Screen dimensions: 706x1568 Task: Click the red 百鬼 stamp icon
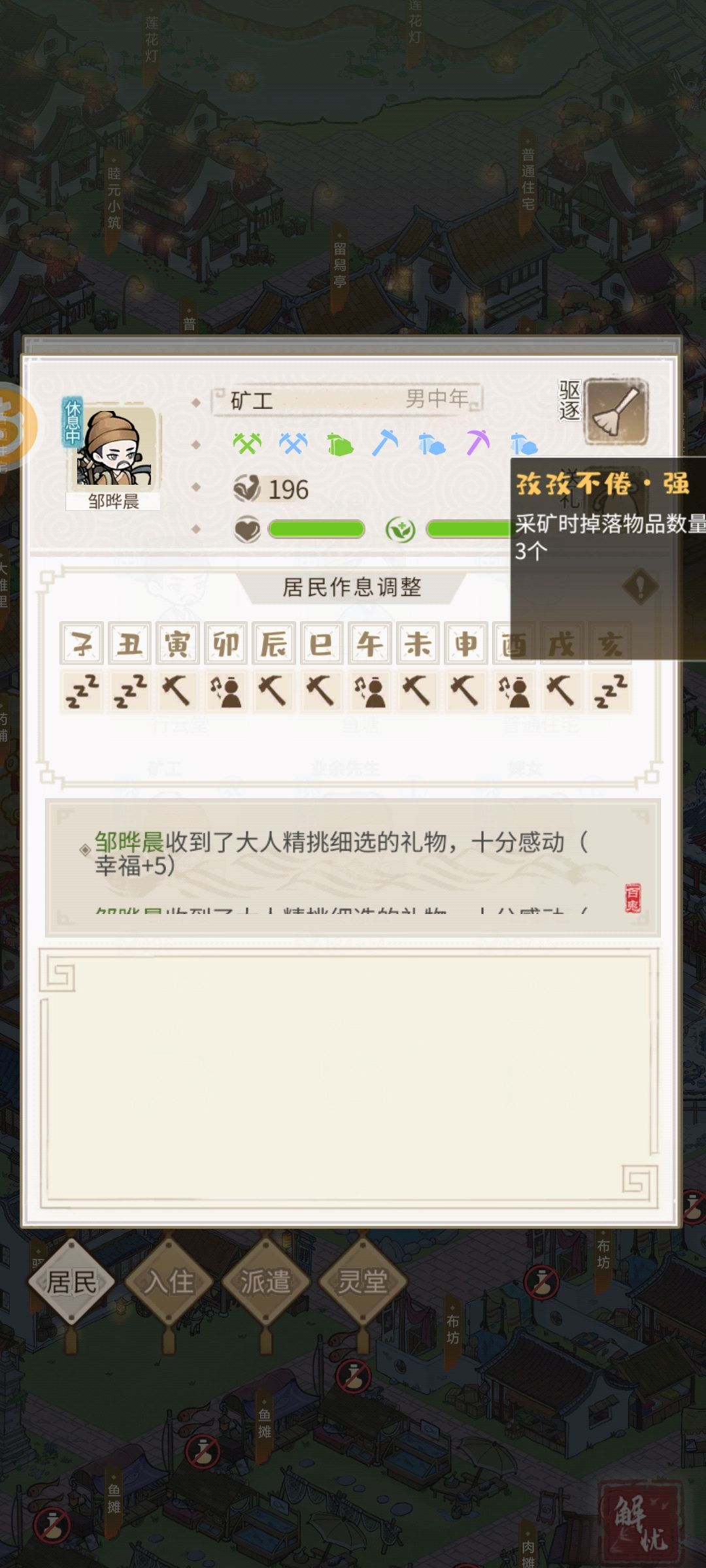click(x=633, y=898)
